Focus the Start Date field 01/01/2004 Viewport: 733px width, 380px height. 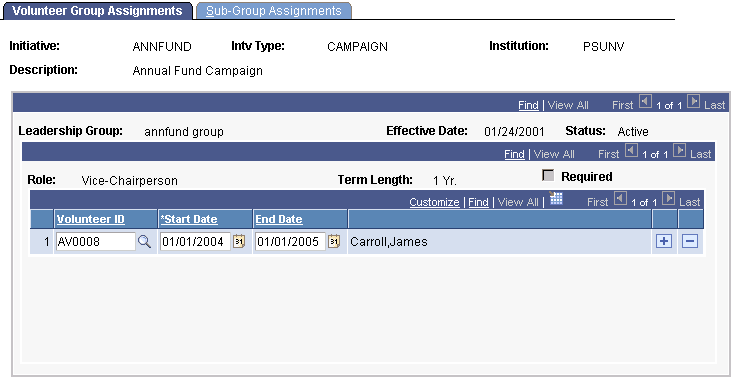195,242
